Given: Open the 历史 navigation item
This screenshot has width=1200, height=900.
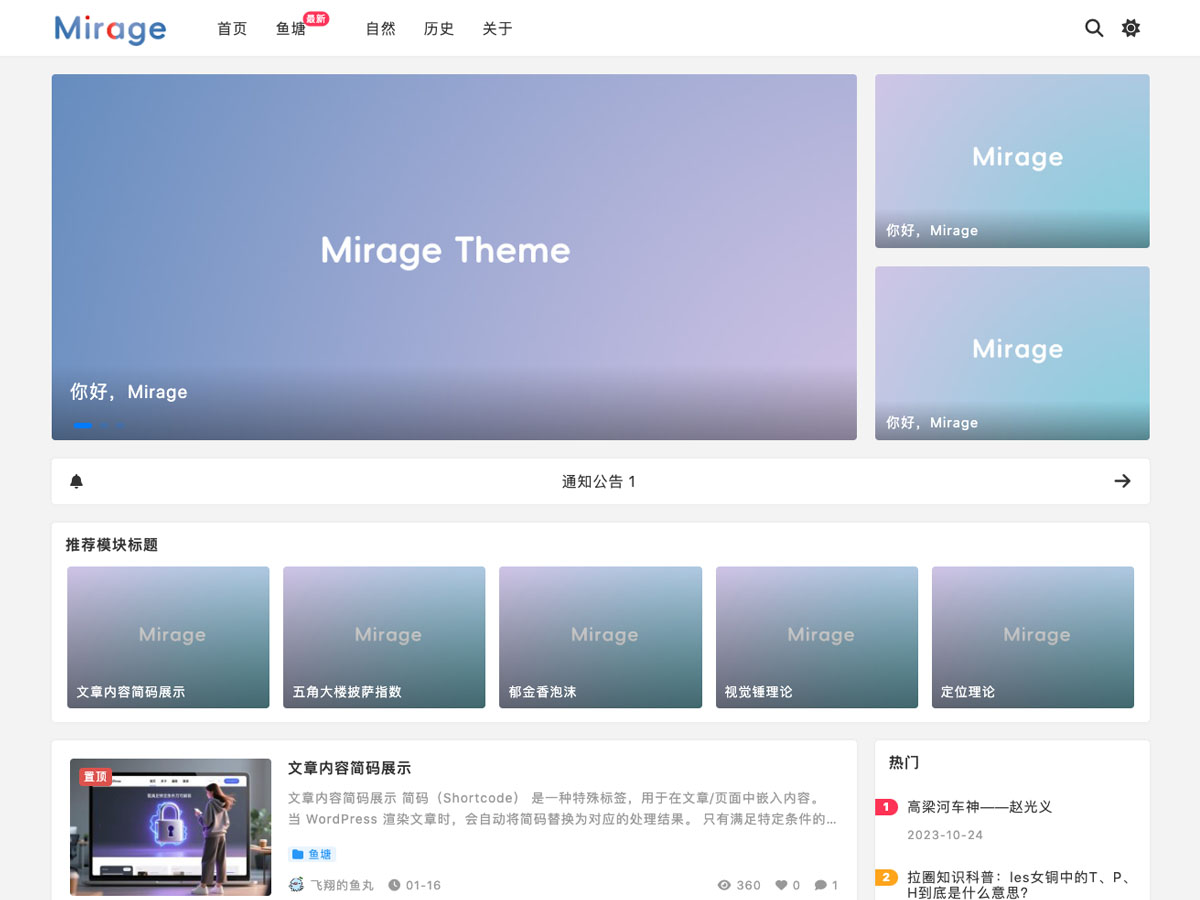Looking at the screenshot, I should click(439, 29).
